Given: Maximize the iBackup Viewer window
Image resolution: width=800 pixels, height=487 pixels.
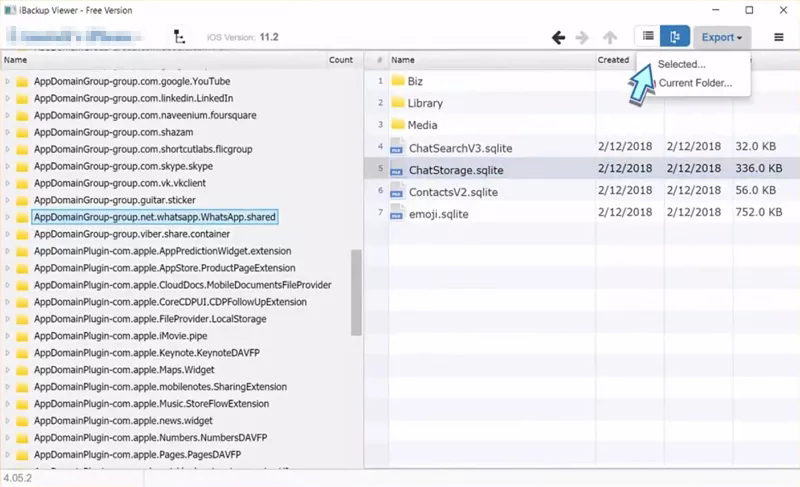Looking at the screenshot, I should click(x=749, y=10).
